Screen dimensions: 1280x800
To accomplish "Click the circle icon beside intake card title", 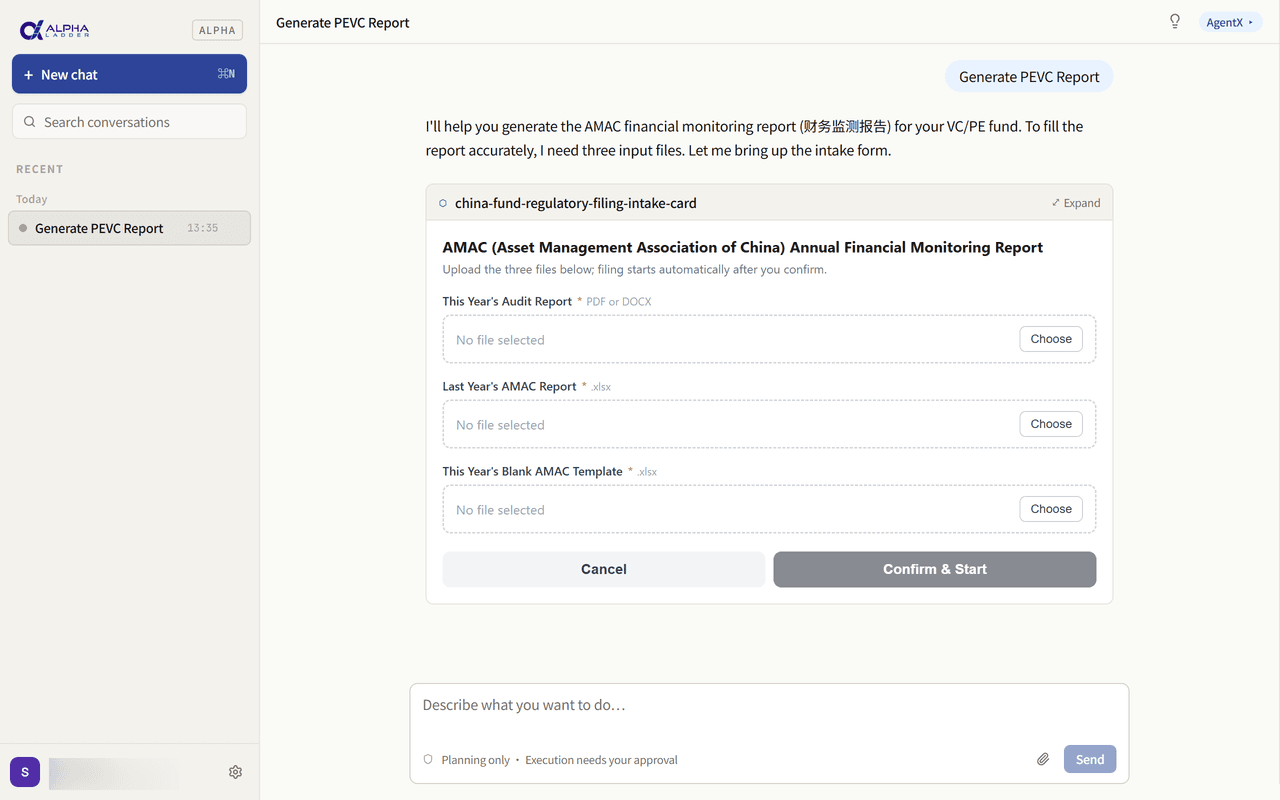I will tap(443, 203).
